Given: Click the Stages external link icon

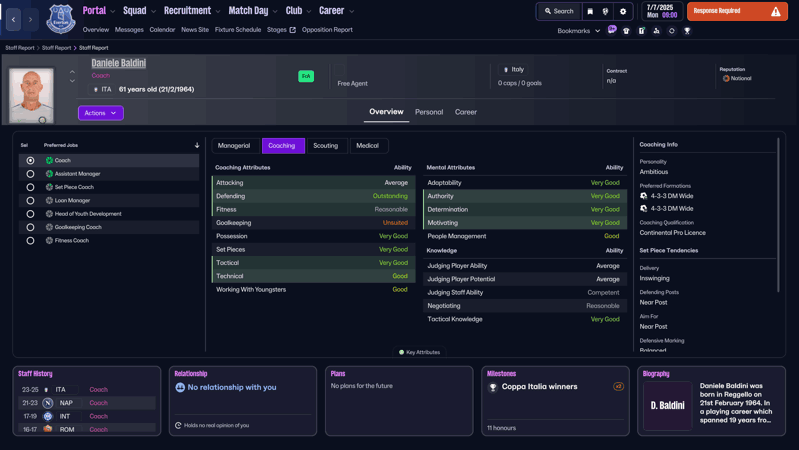Looking at the screenshot, I should tap(292, 30).
